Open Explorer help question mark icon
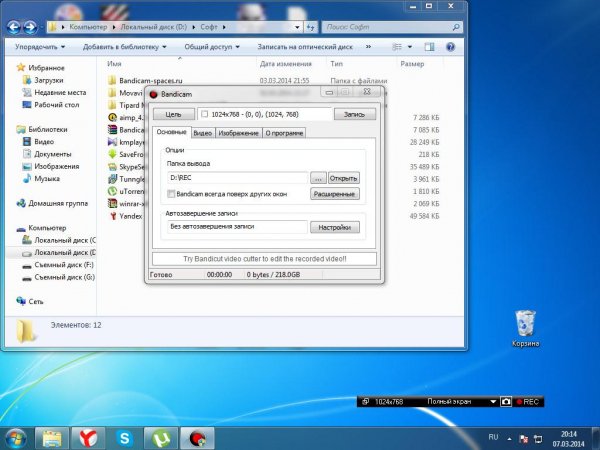The height and width of the screenshot is (450, 600). pyautogui.click(x=450, y=47)
